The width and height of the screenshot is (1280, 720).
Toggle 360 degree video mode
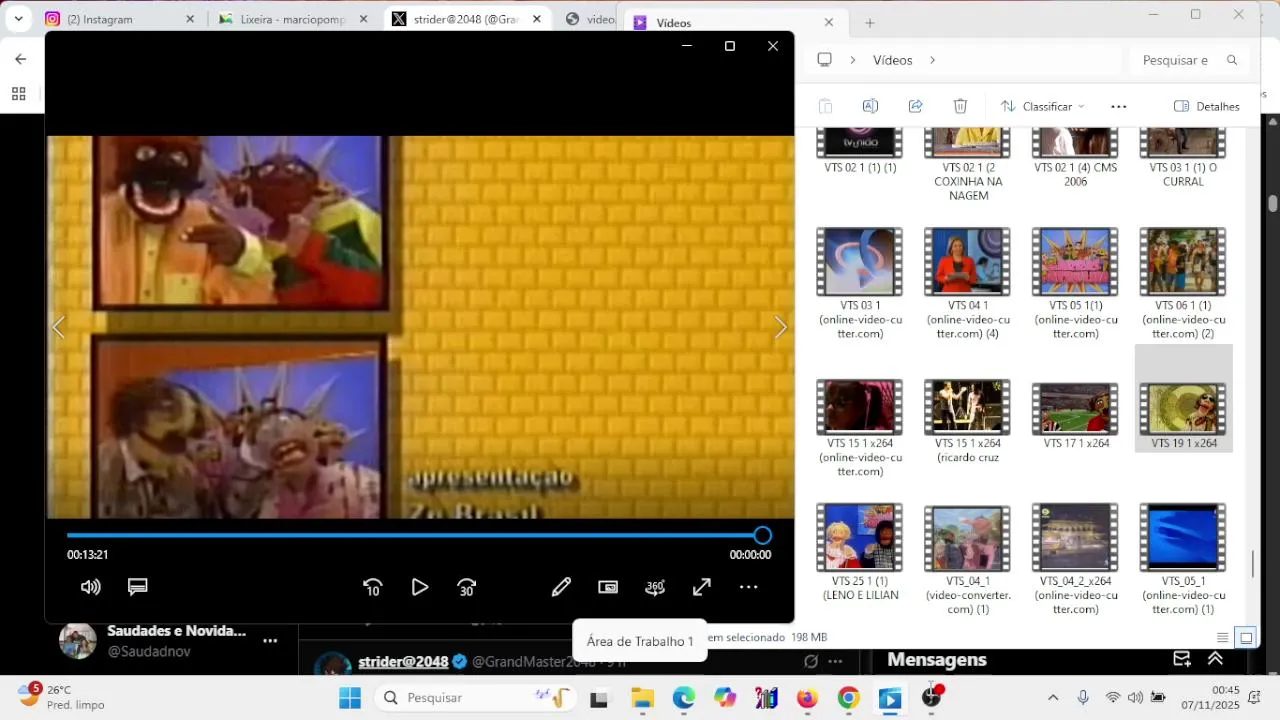click(x=655, y=587)
